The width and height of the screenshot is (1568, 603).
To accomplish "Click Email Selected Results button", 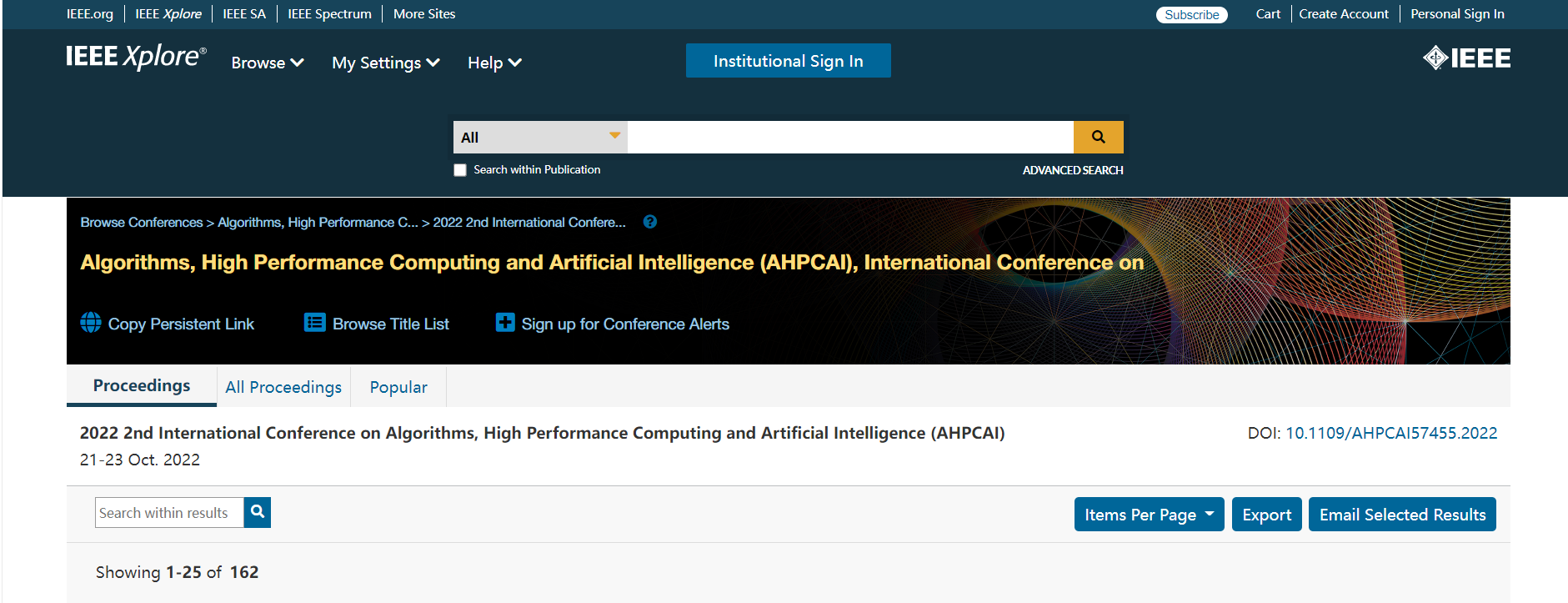I will 1402,515.
